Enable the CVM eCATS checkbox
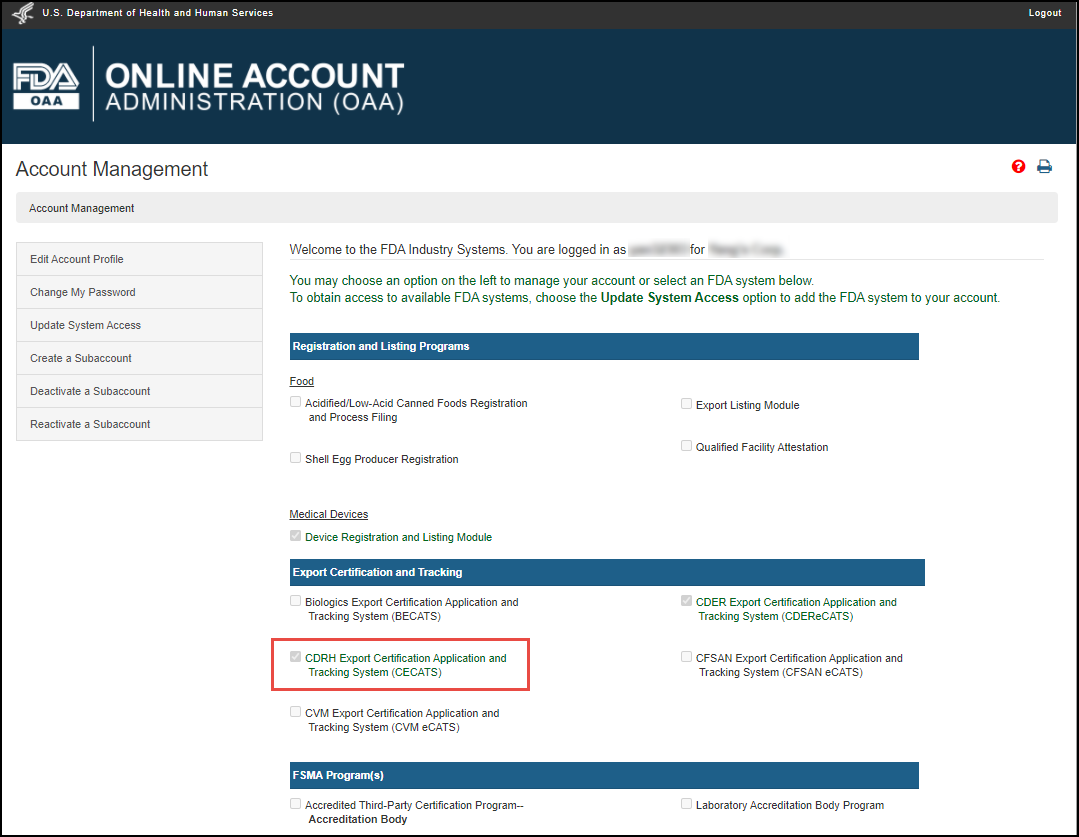Viewport: 1079px width, 837px height. pos(295,711)
